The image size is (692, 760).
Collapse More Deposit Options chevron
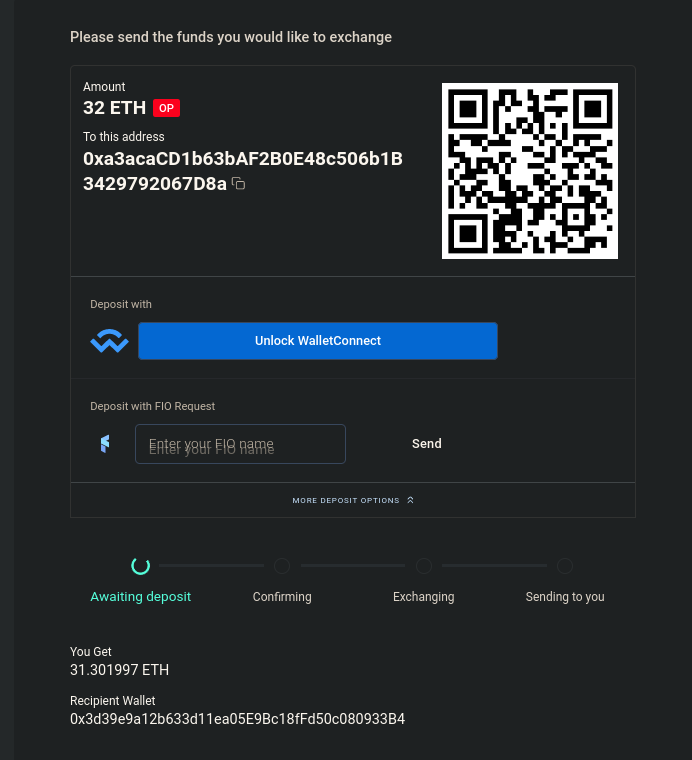[410, 500]
